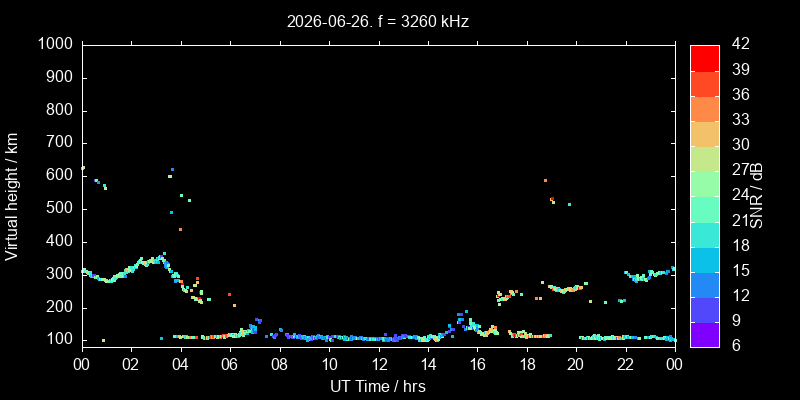Image resolution: width=800 pixels, height=400 pixels.
Task: Click the blue echo bump near 15.5 hrs
Action: (x=461, y=317)
